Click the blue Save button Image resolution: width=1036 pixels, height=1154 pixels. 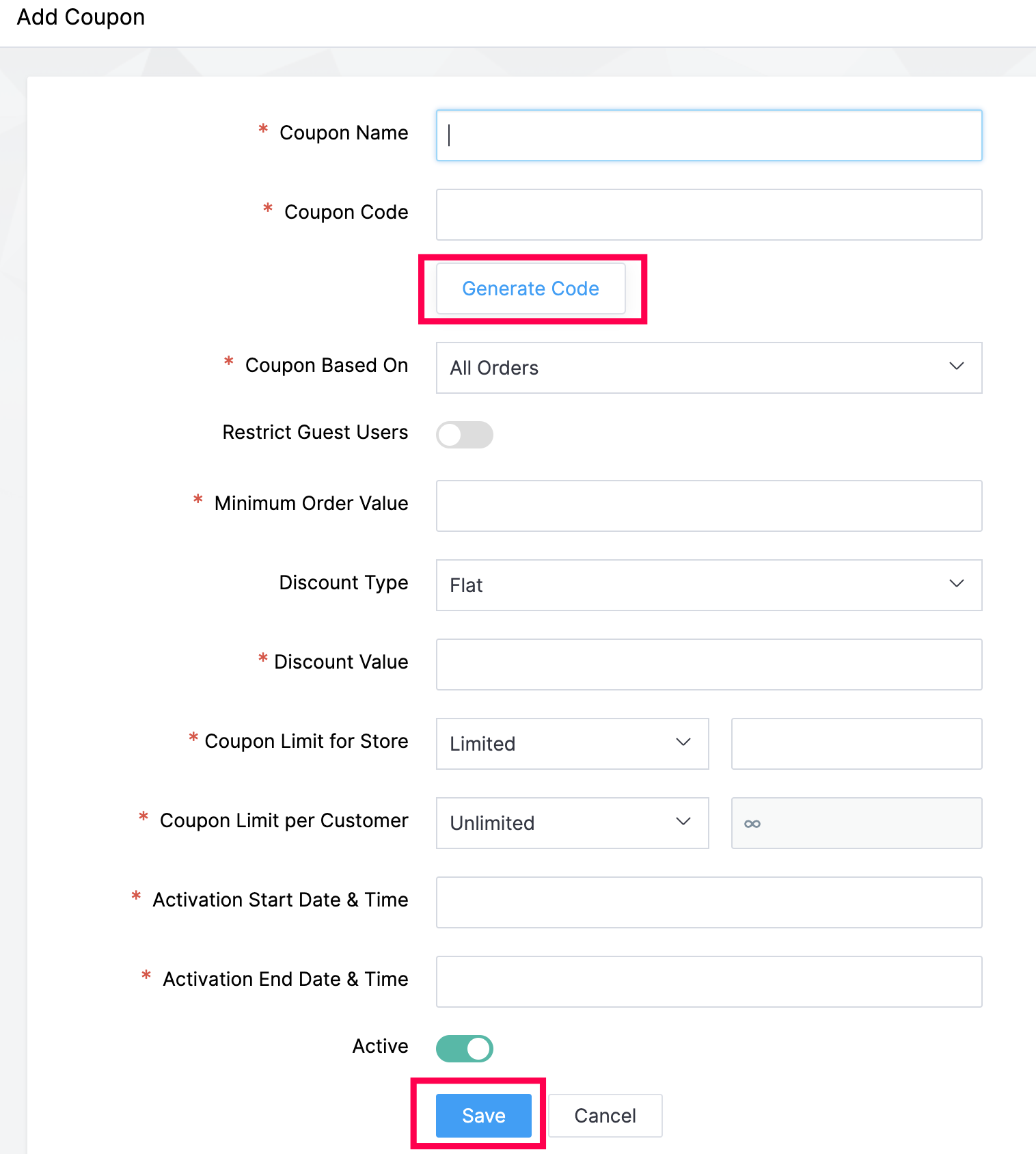click(x=484, y=1116)
